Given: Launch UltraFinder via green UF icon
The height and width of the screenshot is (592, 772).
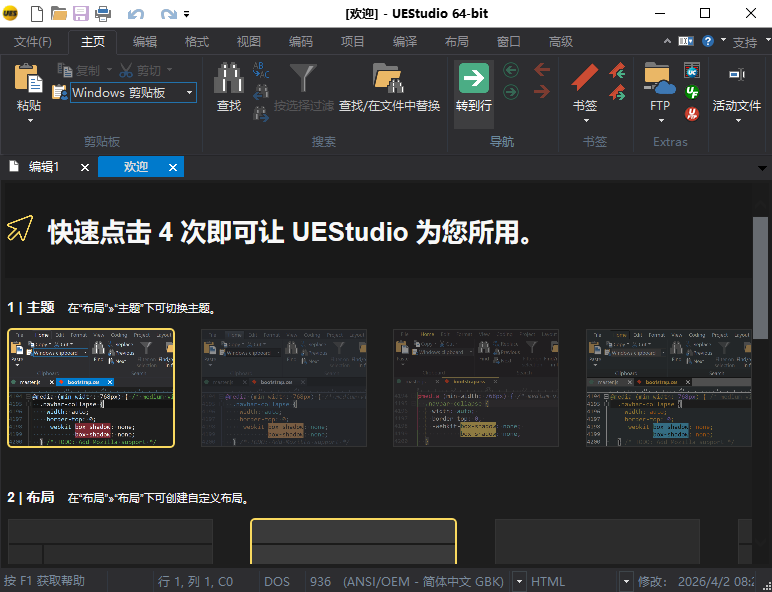Looking at the screenshot, I should [x=692, y=92].
